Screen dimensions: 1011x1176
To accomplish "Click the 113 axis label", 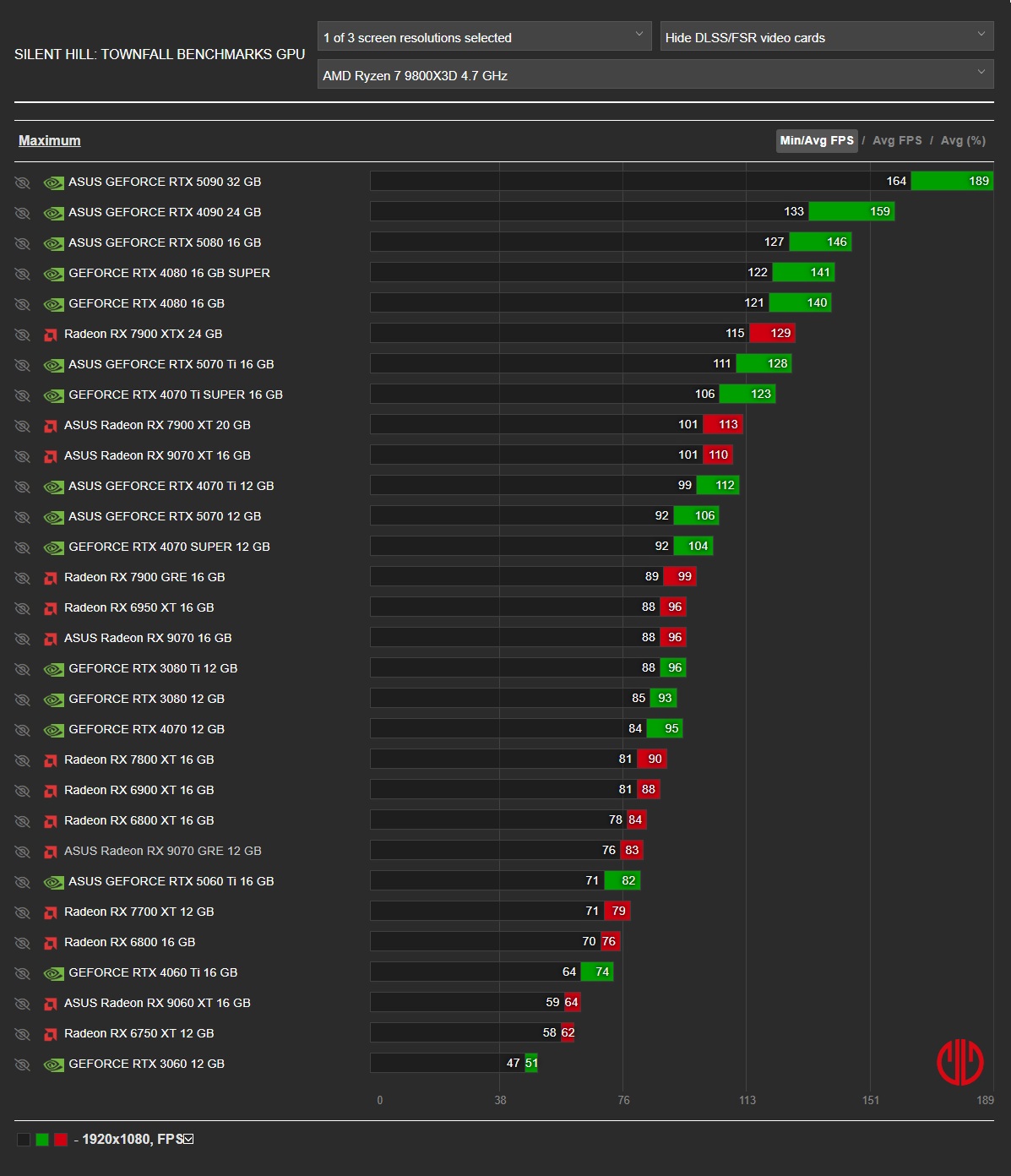I will tap(747, 1100).
